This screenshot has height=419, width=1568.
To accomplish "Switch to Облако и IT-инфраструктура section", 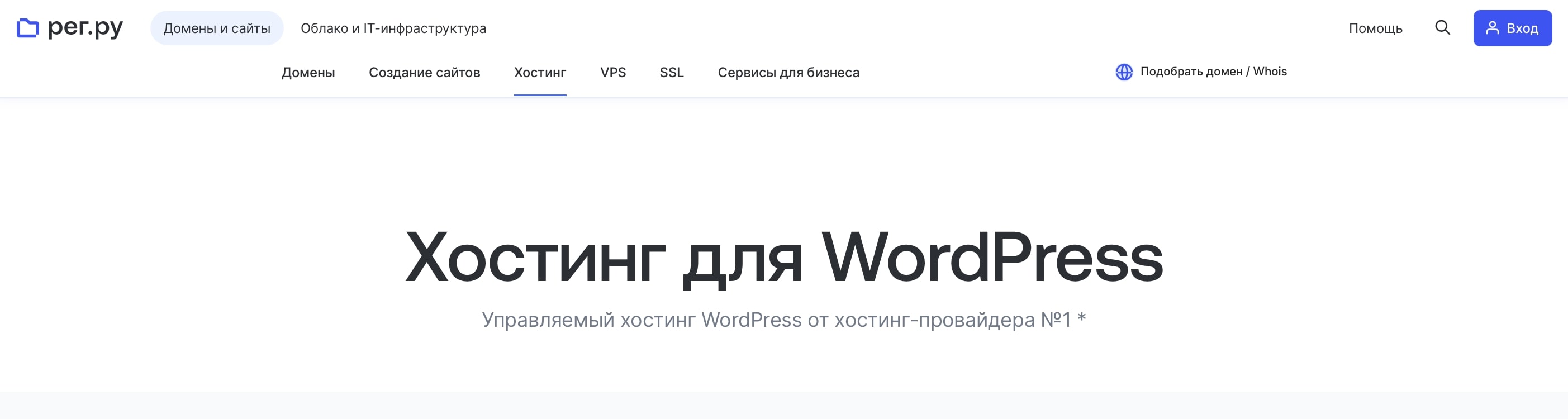I will click(x=393, y=28).
